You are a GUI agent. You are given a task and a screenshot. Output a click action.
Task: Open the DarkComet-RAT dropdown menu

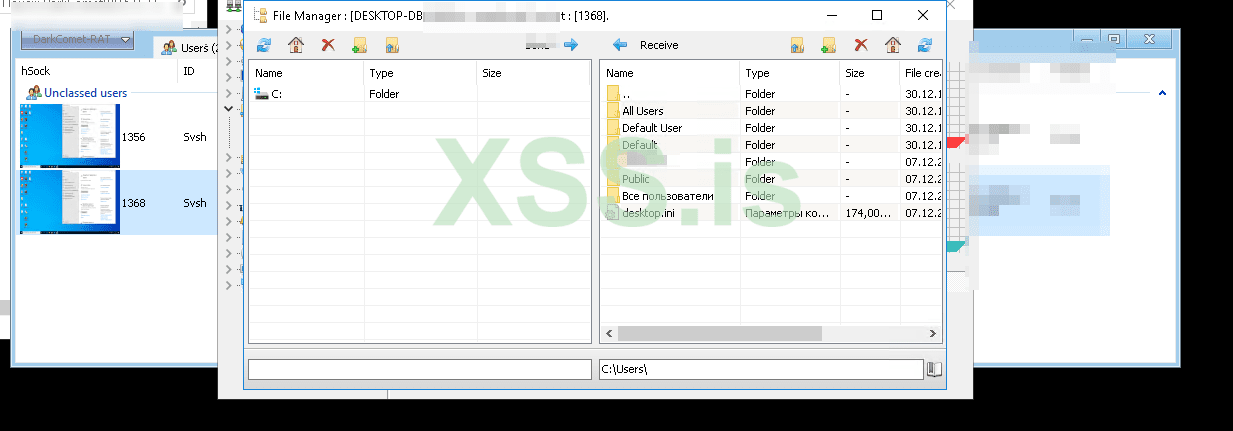pyautogui.click(x=78, y=40)
